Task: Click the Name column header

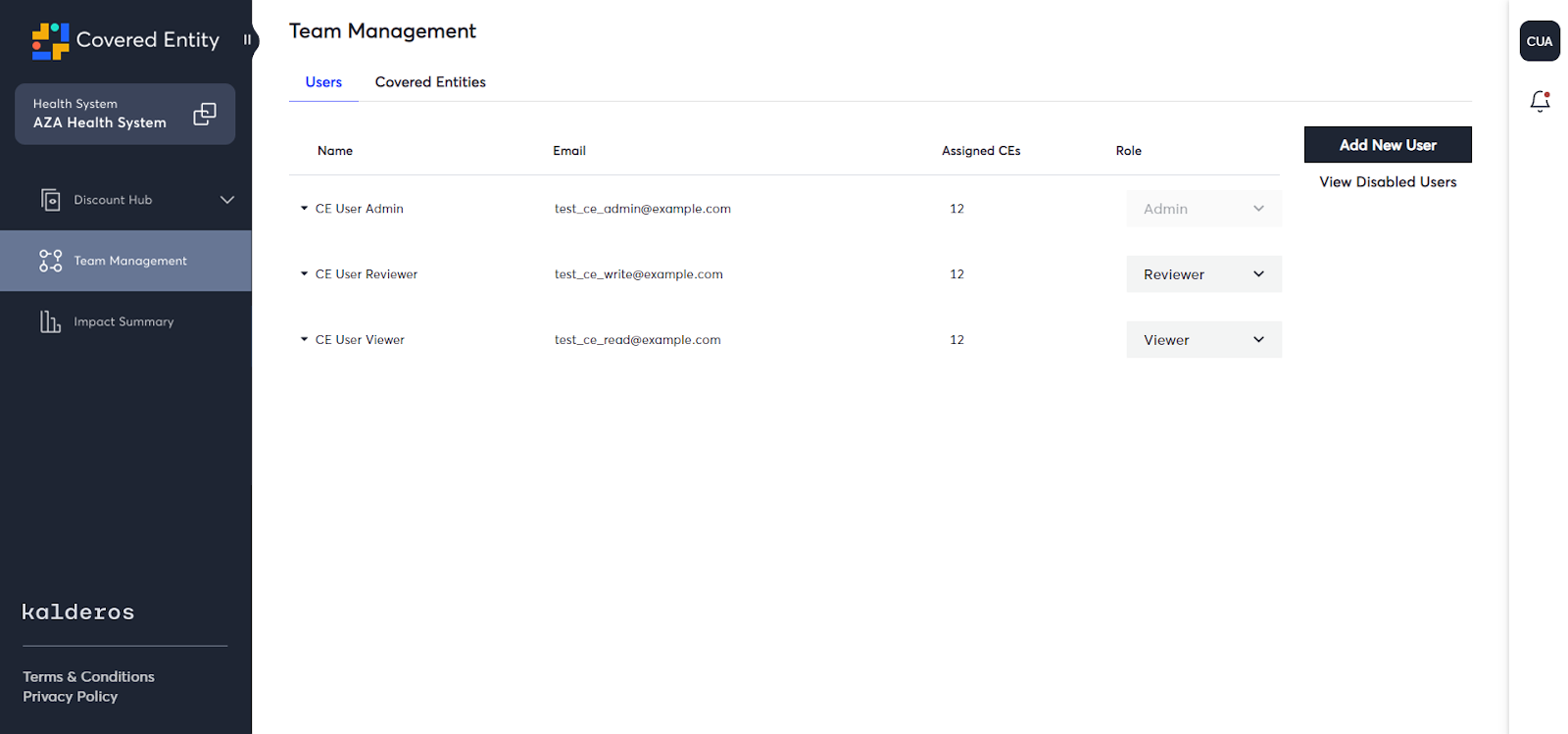Action: click(335, 151)
